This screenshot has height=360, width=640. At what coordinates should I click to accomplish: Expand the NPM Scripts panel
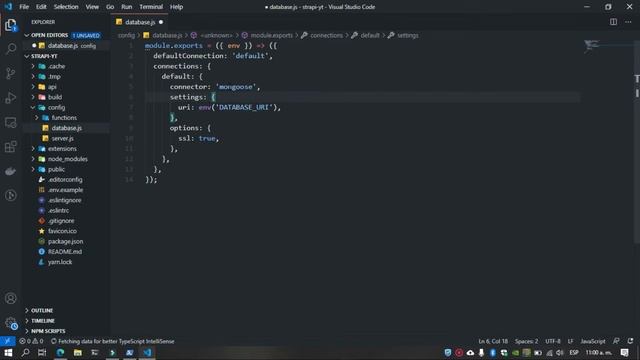(48, 331)
